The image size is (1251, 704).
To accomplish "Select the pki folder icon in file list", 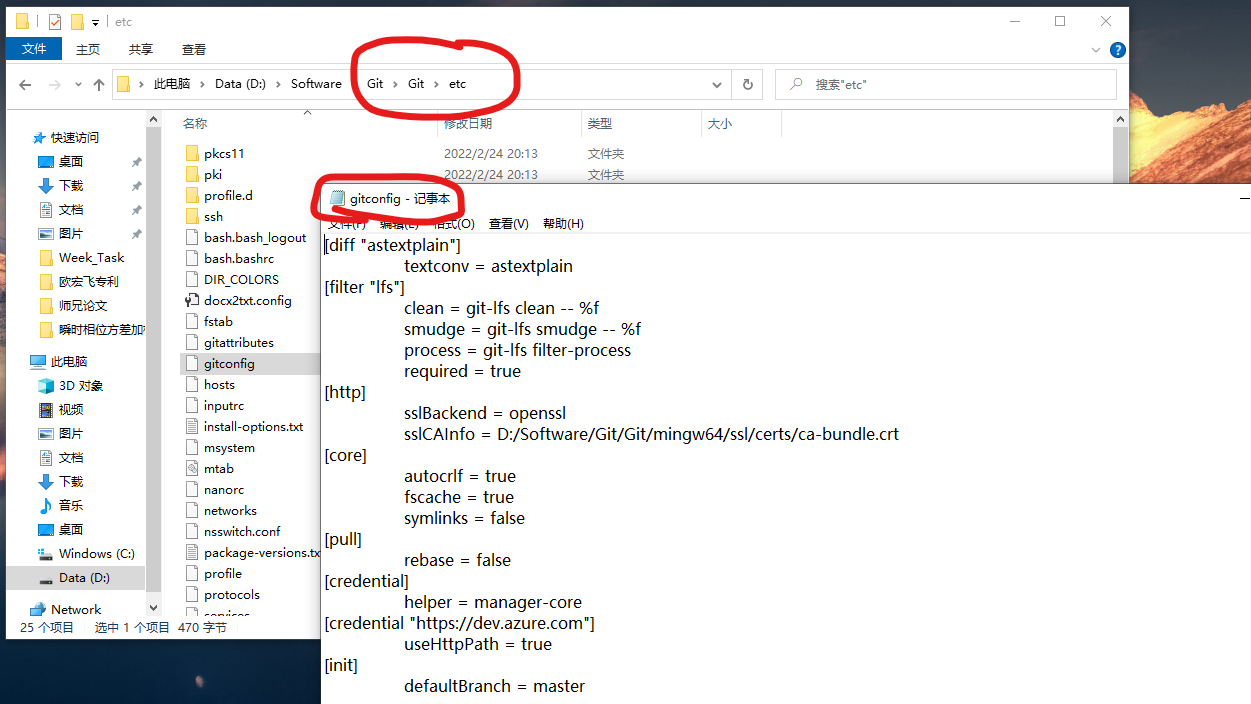I will 193,175.
